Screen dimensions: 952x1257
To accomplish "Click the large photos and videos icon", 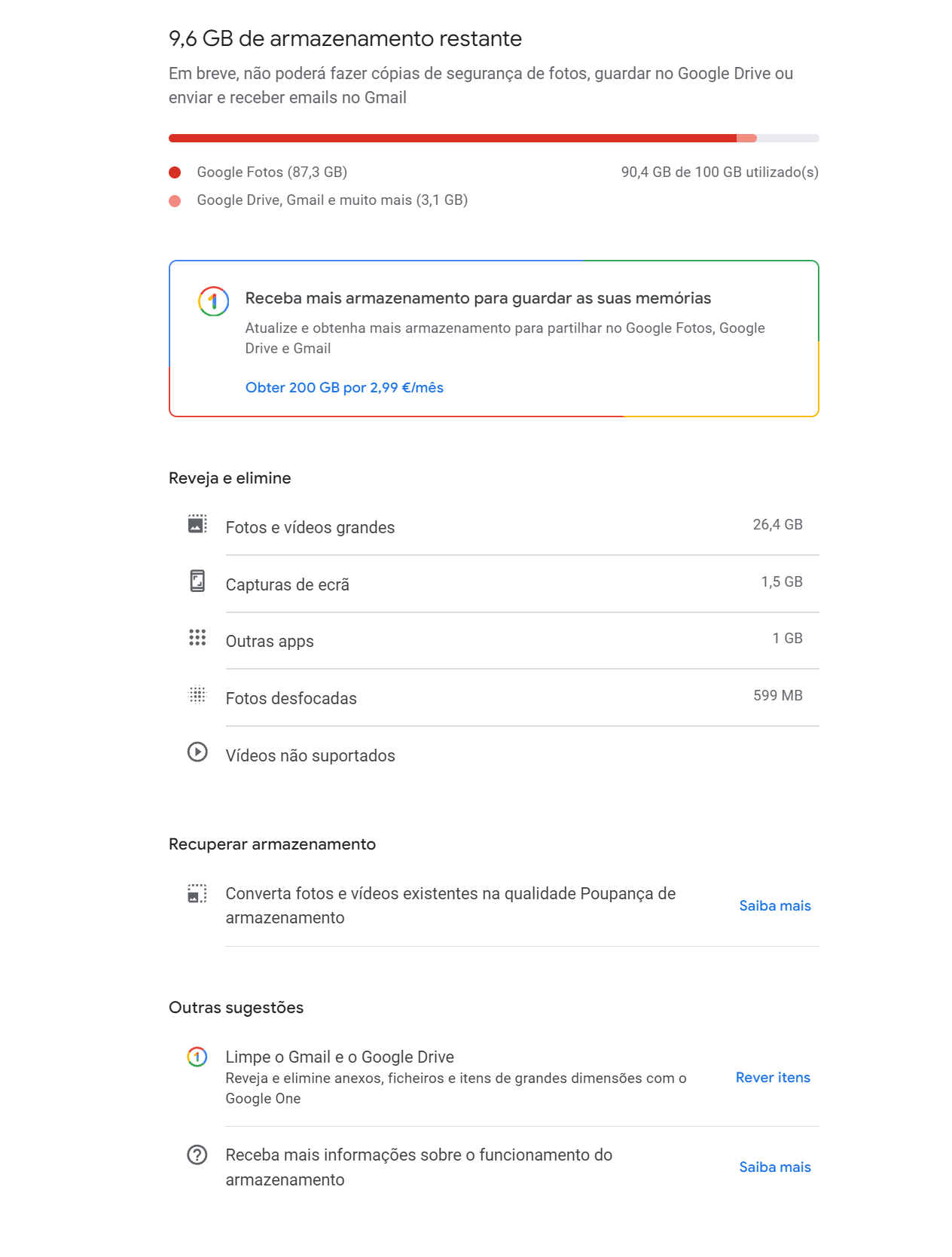I will 197,524.
